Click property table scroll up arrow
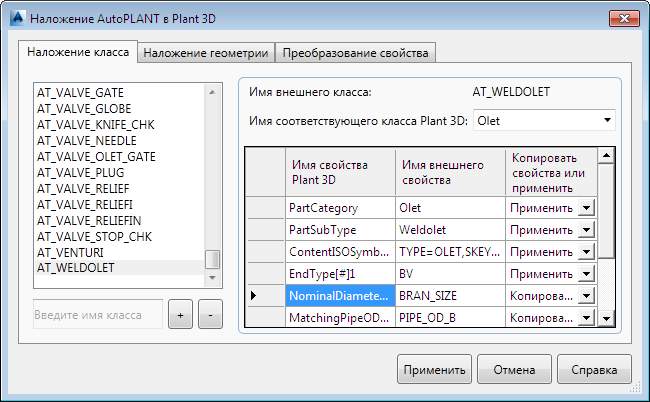This screenshot has height=402, width=650. click(x=606, y=156)
